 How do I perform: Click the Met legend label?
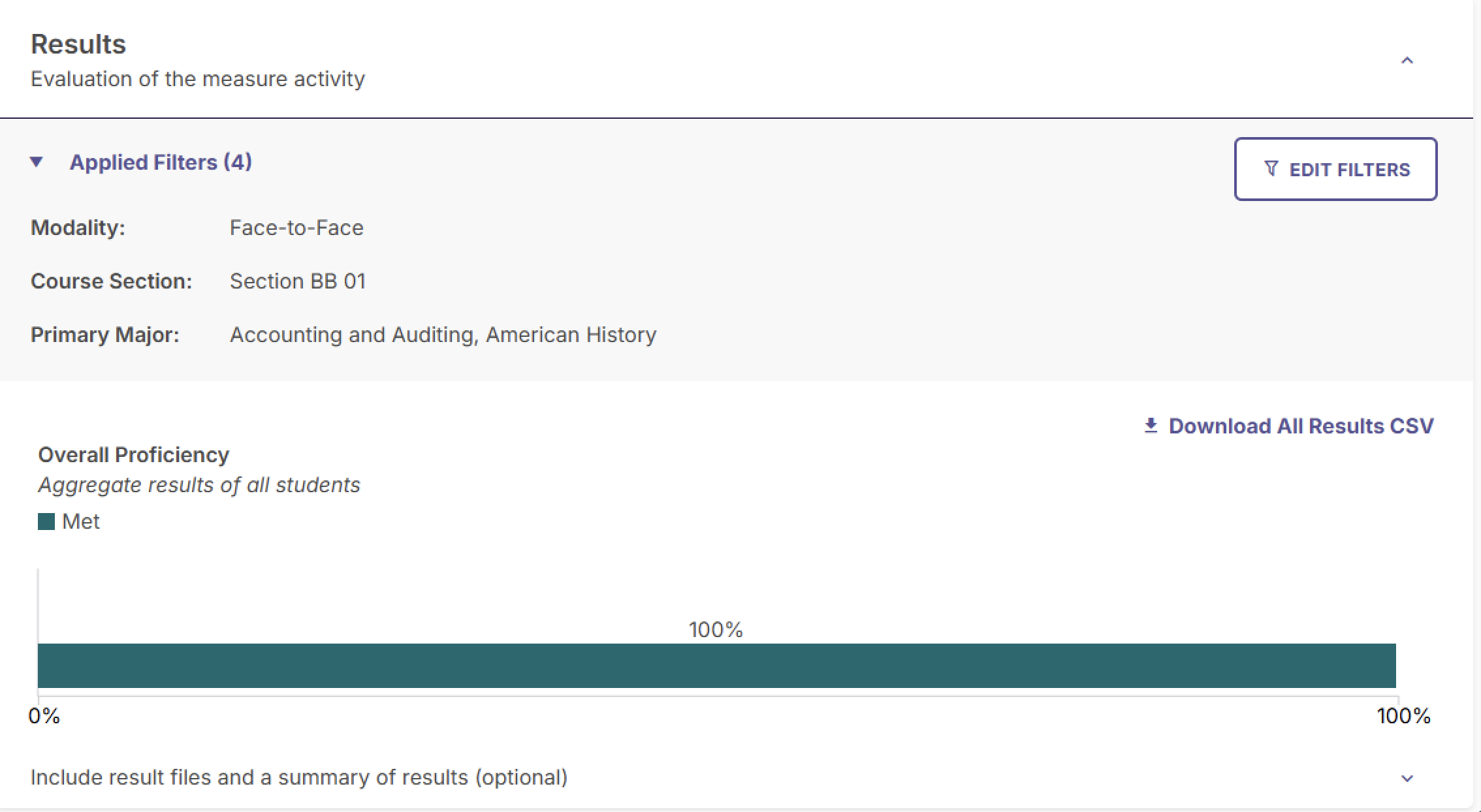(80, 522)
